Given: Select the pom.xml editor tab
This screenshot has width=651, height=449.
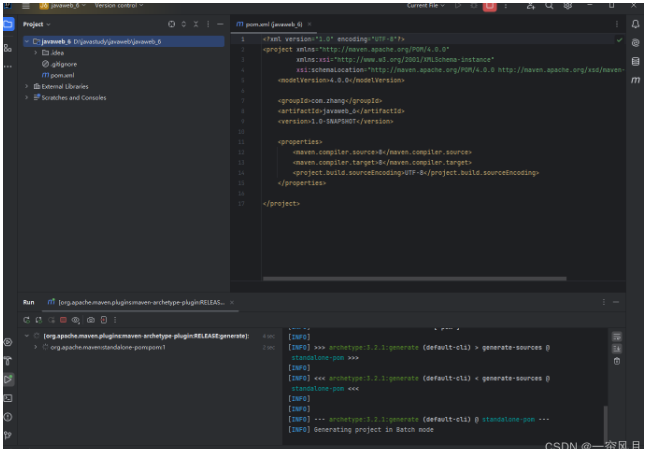Looking at the screenshot, I should click(270, 23).
